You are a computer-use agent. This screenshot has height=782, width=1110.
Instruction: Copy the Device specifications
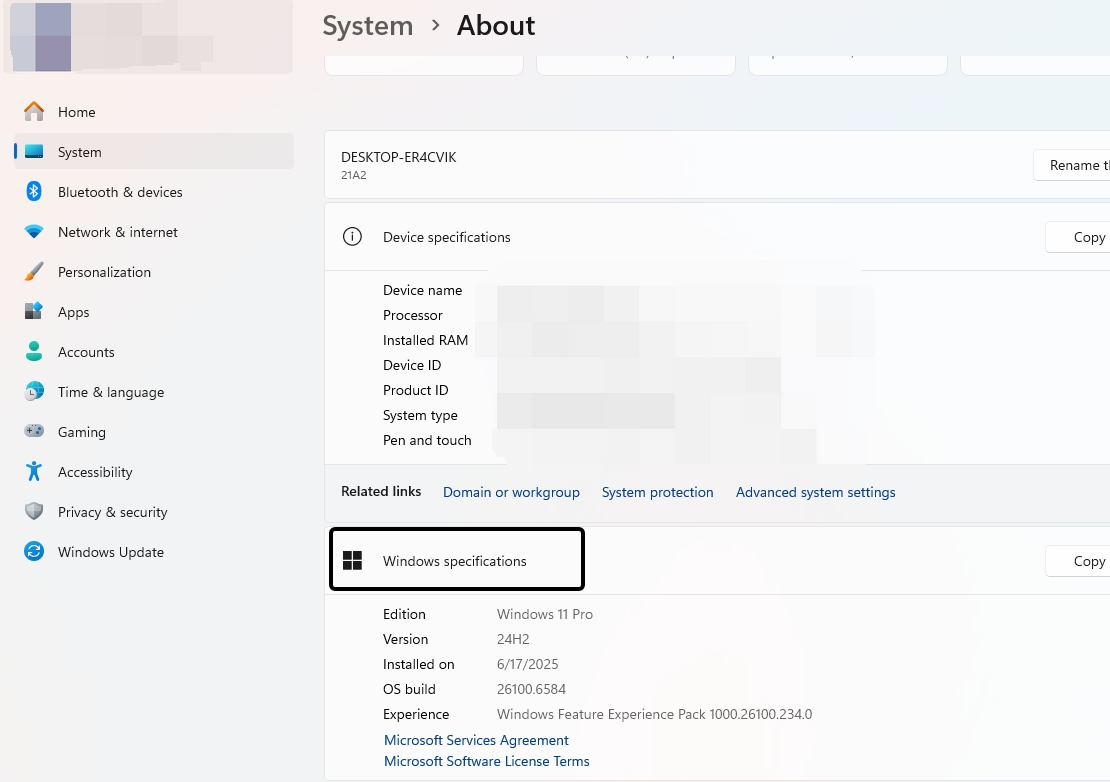pos(1077,237)
